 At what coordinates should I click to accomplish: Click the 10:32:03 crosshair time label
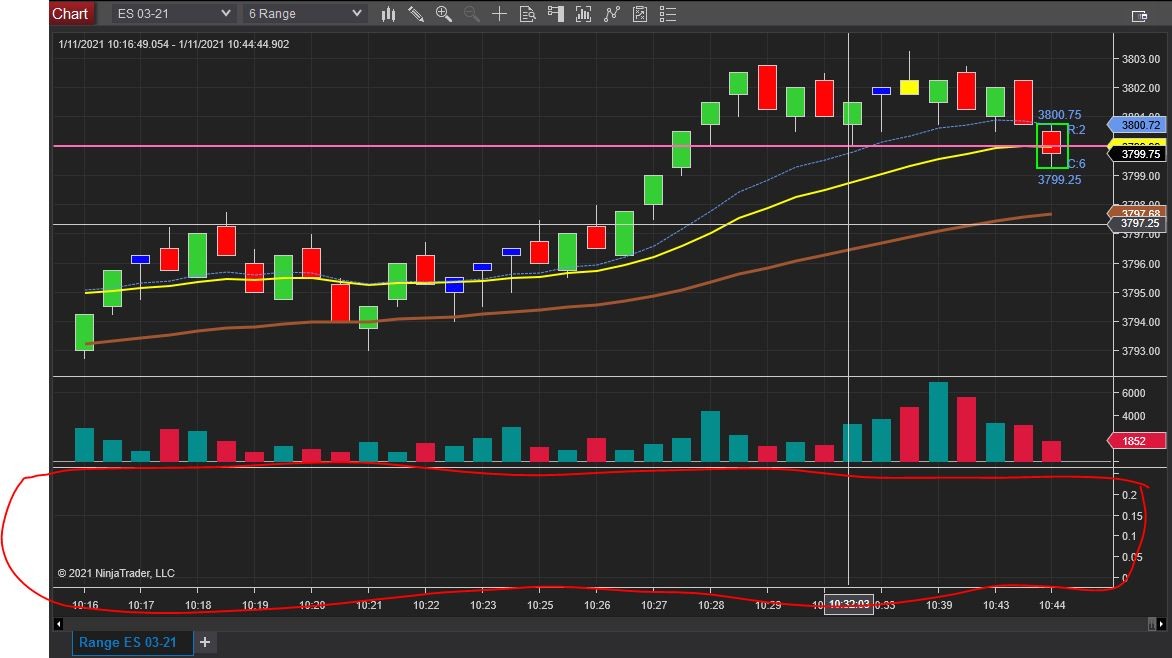(849, 604)
